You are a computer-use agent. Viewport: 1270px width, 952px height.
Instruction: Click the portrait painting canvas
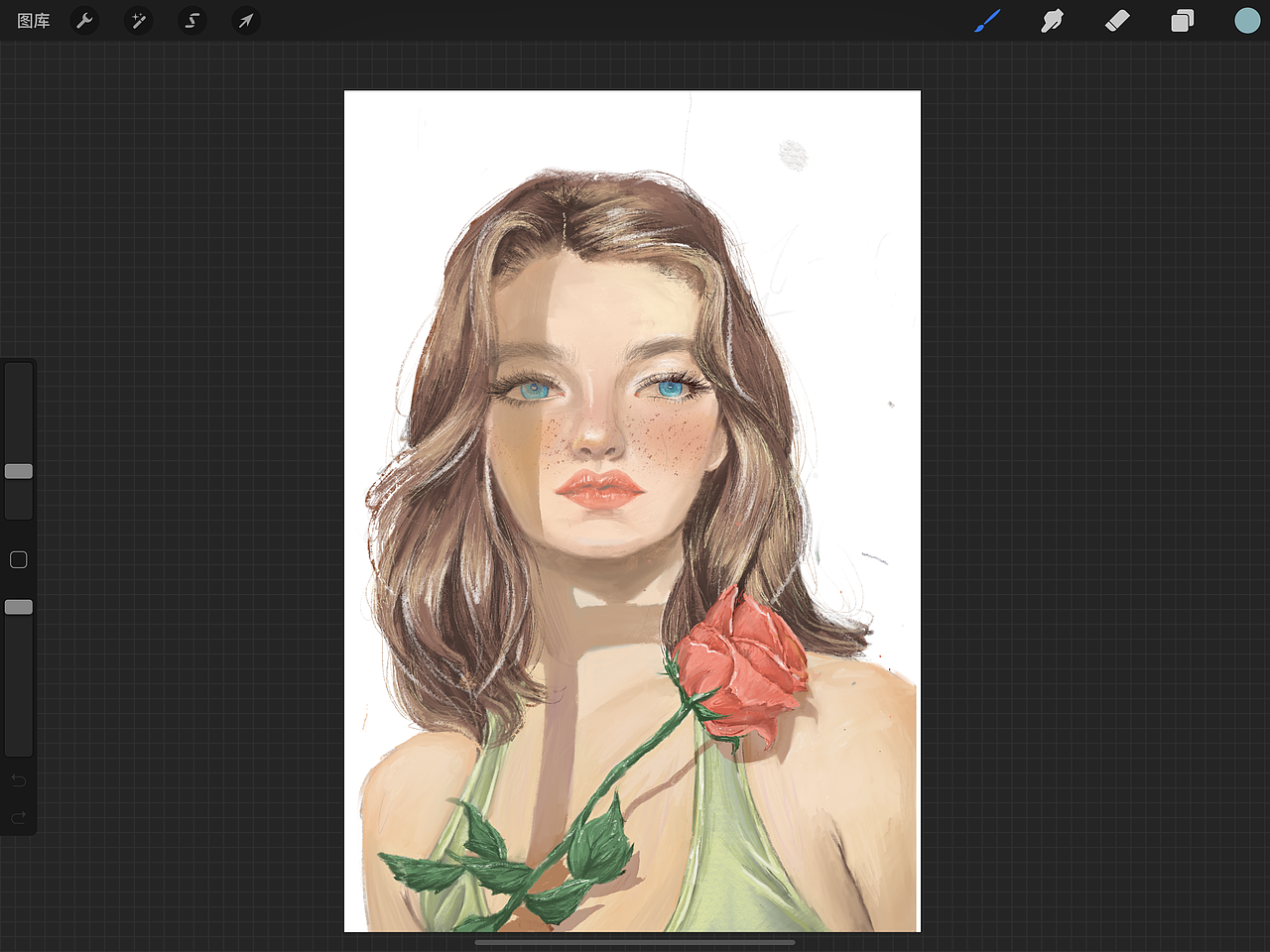(x=632, y=512)
